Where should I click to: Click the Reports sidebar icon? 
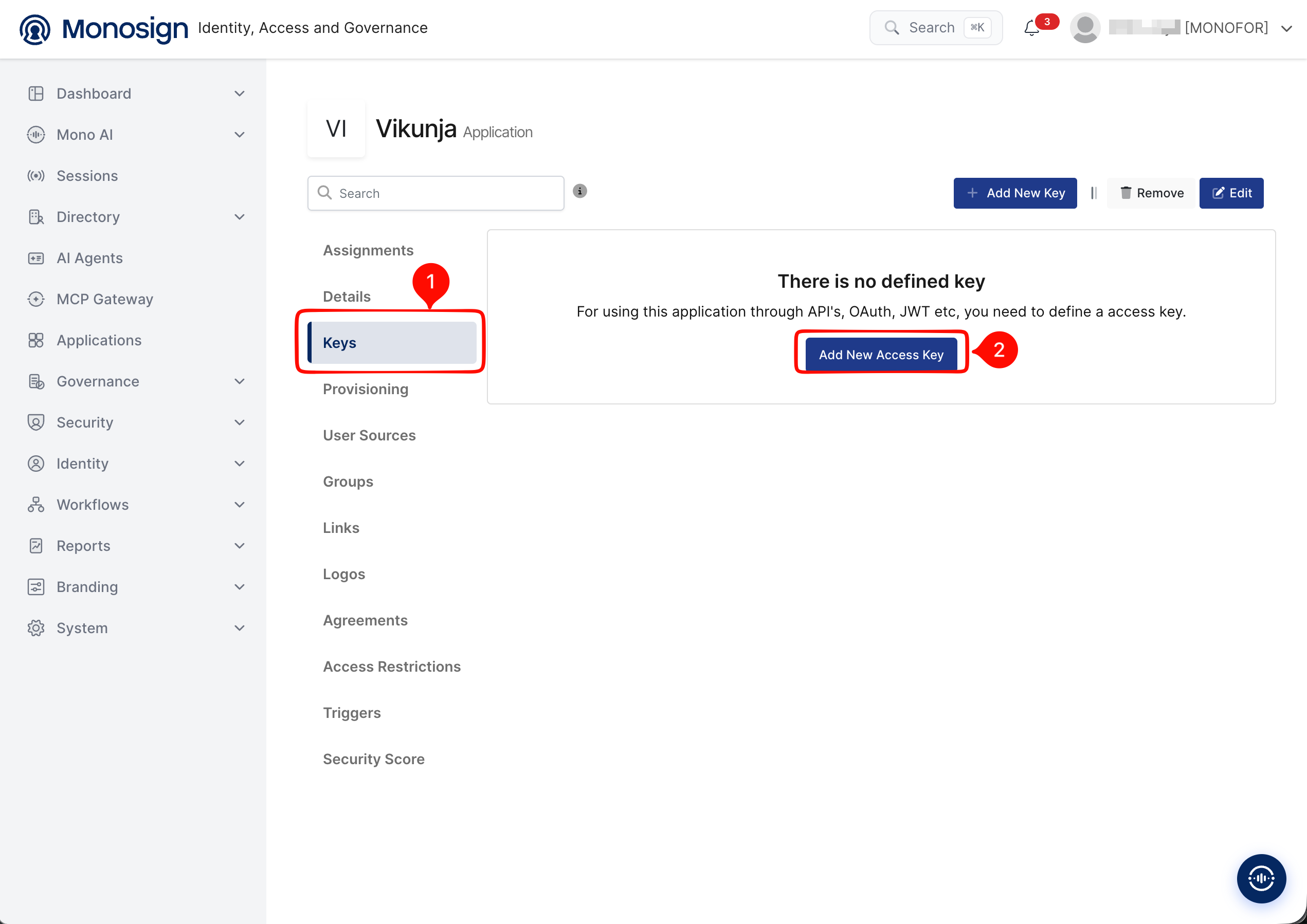click(36, 546)
